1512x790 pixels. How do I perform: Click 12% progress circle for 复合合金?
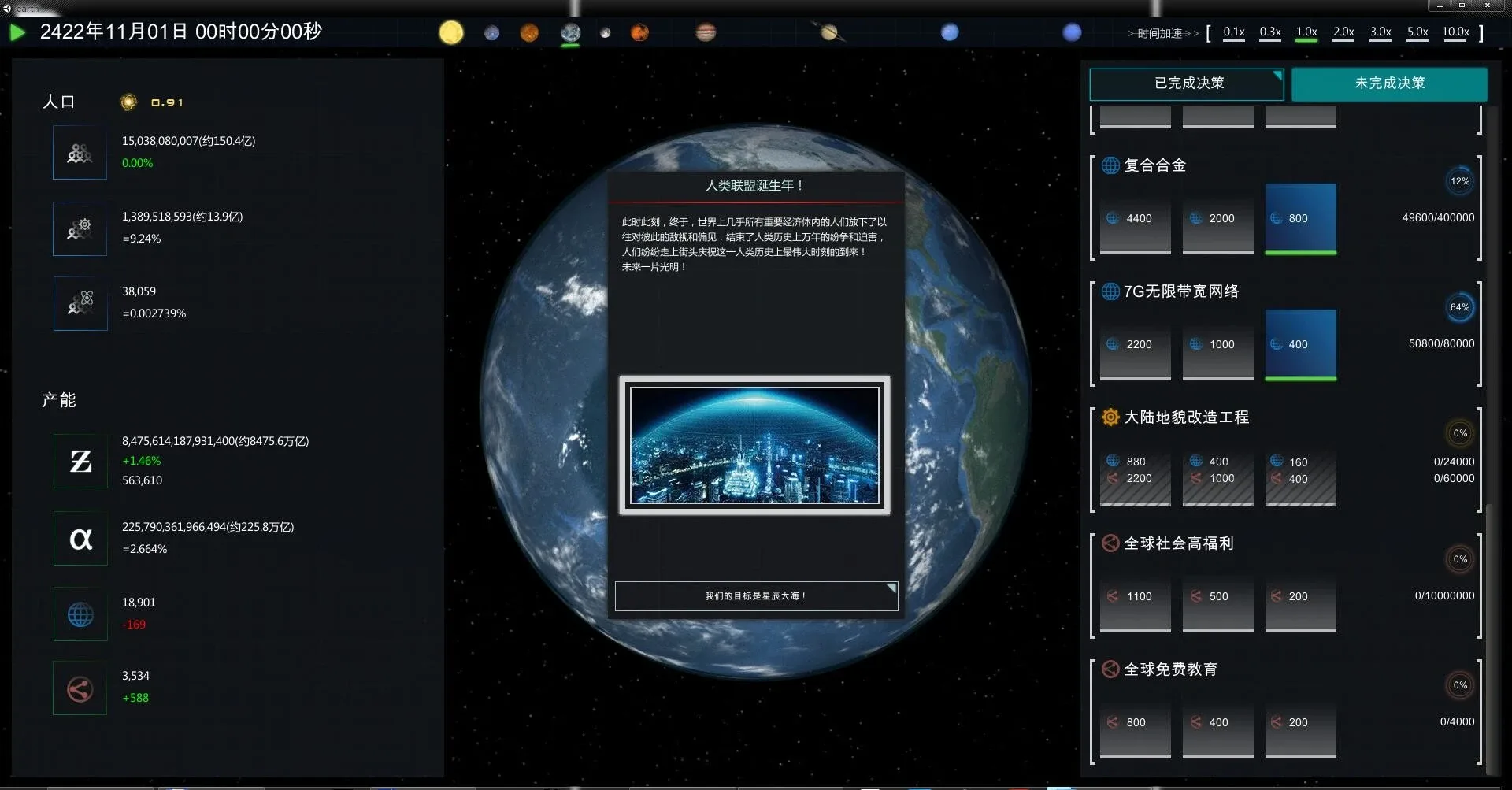[x=1459, y=181]
